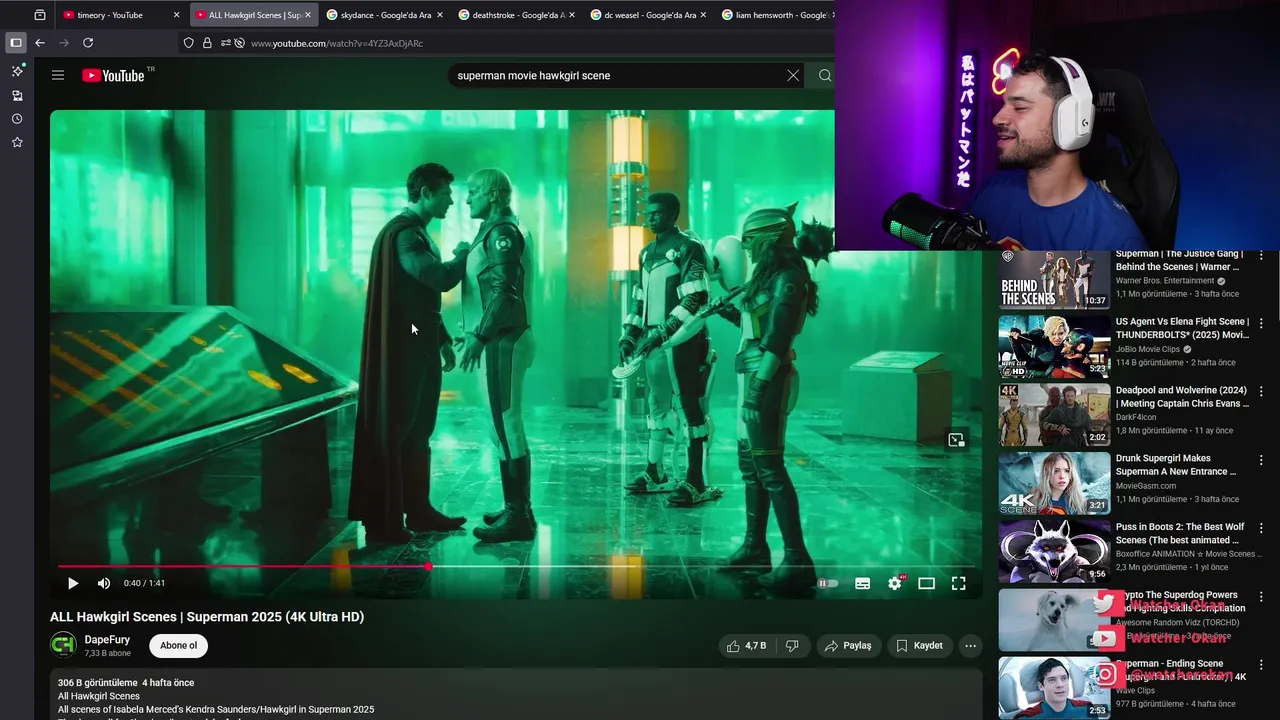Viewport: 1280px width, 720px height.
Task: Open the tab list icon
Action: [x=40, y=15]
